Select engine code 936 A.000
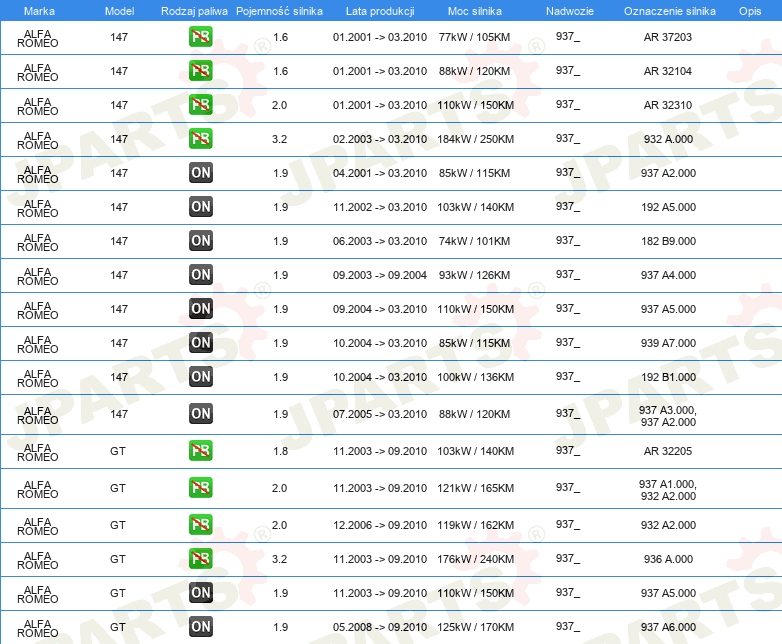 [668, 559]
